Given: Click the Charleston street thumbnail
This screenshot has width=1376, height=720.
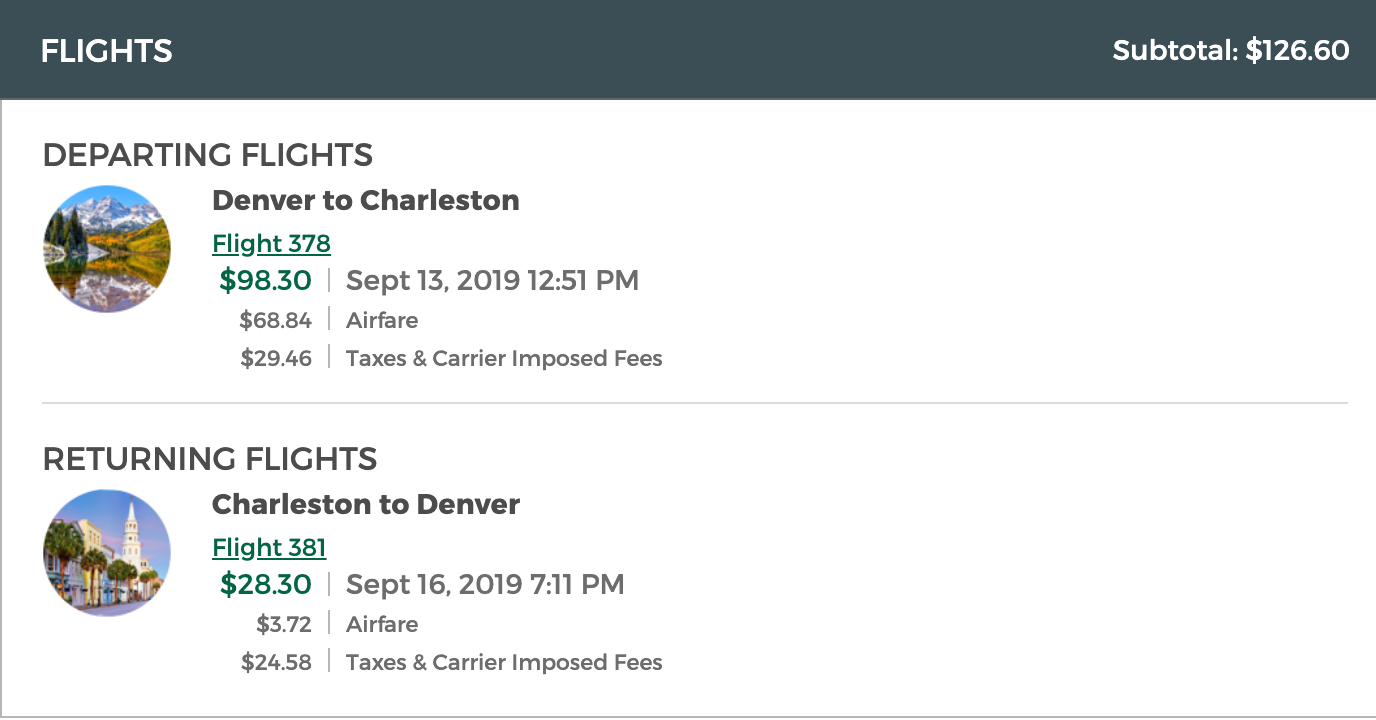Looking at the screenshot, I should (107, 553).
